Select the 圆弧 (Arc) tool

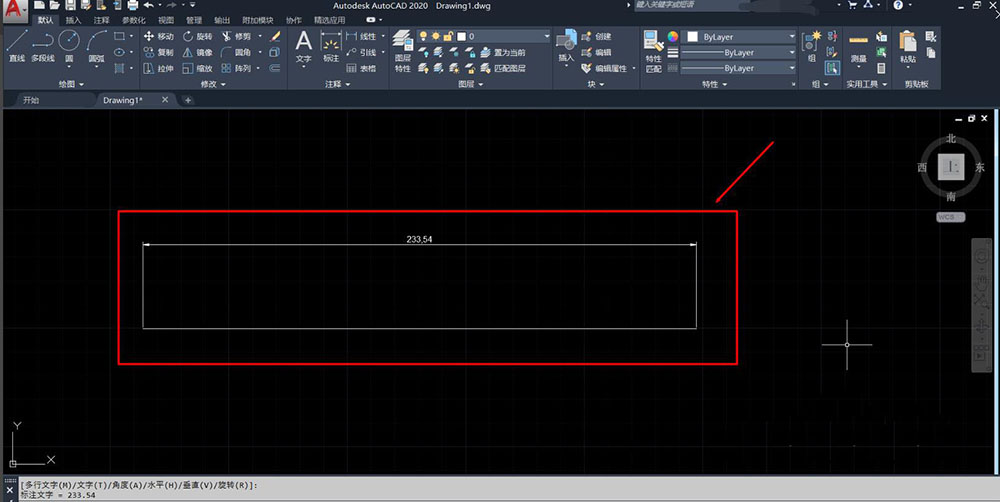pos(96,46)
